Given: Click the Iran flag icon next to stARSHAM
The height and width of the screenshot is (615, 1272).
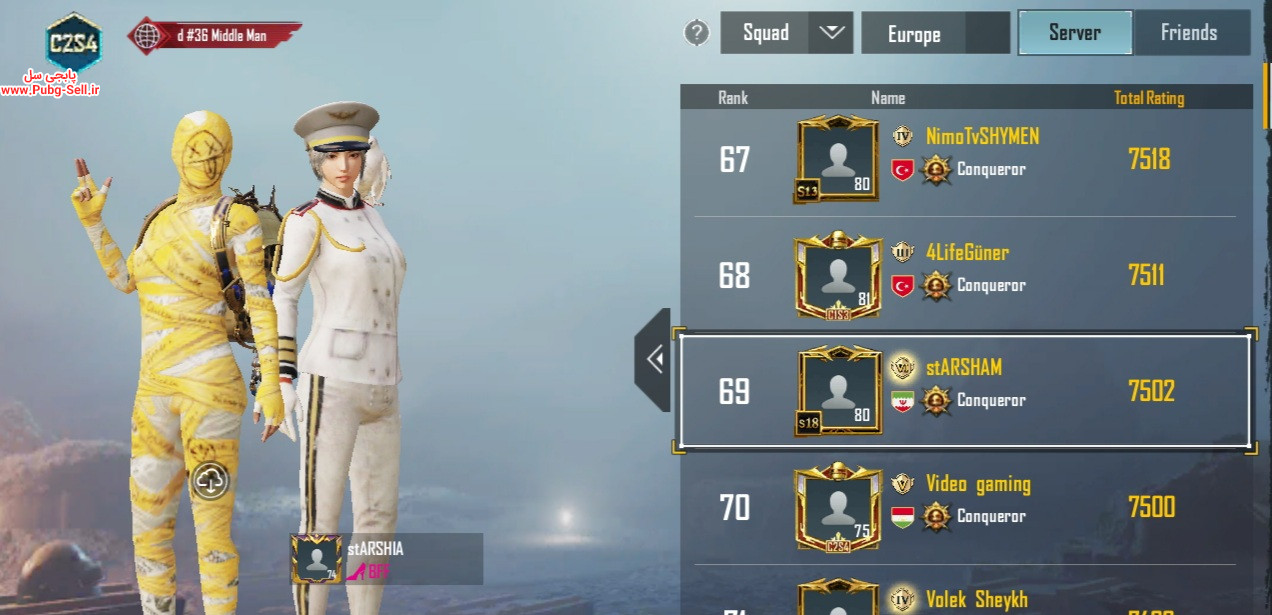Looking at the screenshot, I should (903, 401).
